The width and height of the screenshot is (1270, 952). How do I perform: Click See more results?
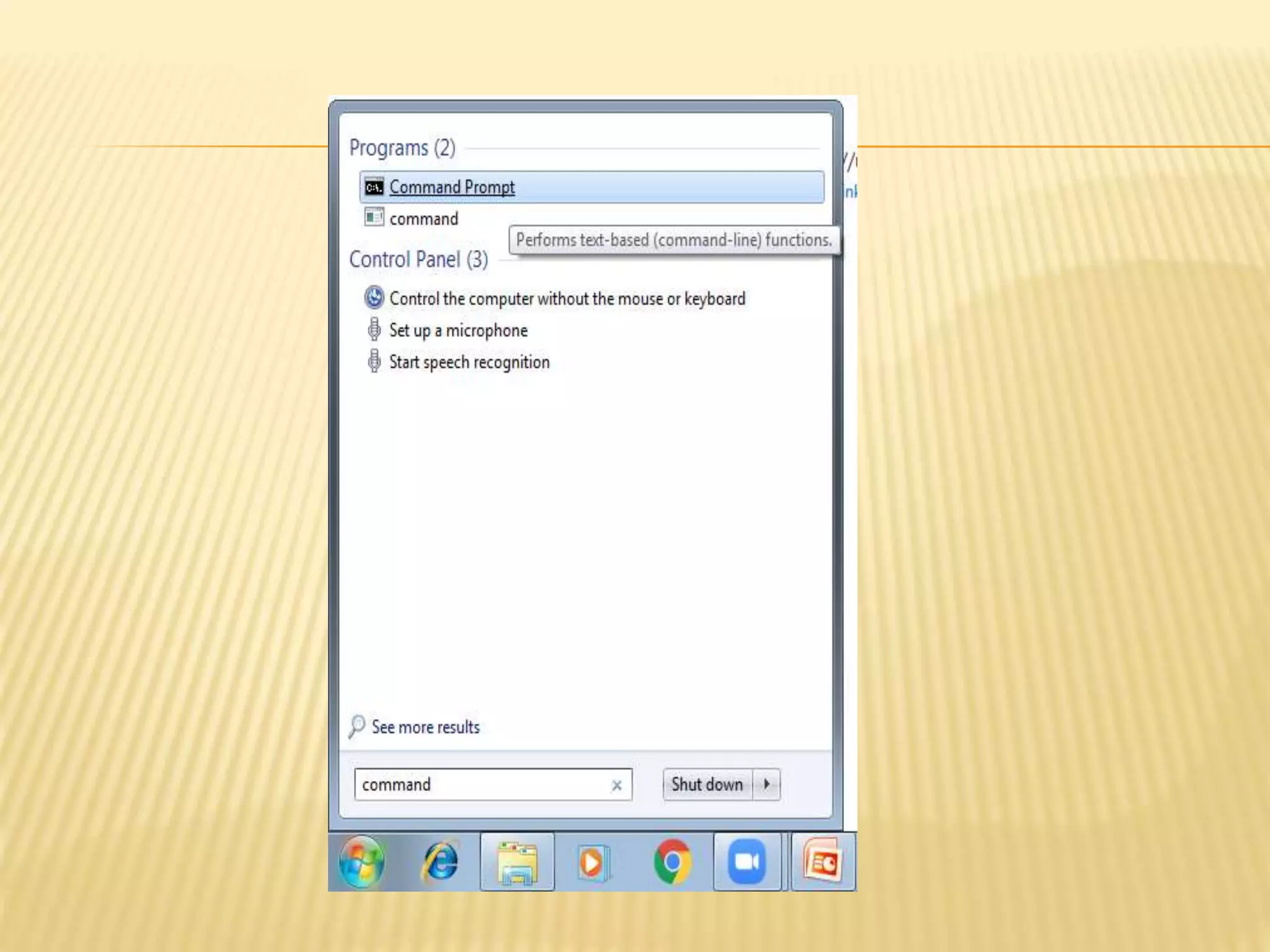coord(425,727)
